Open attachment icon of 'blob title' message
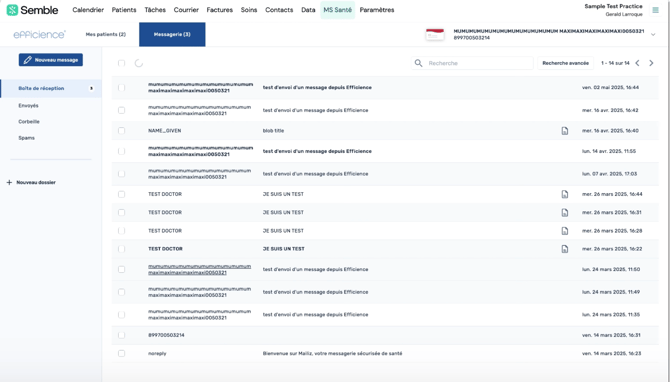Screen dimensions: 670x382 [565, 131]
